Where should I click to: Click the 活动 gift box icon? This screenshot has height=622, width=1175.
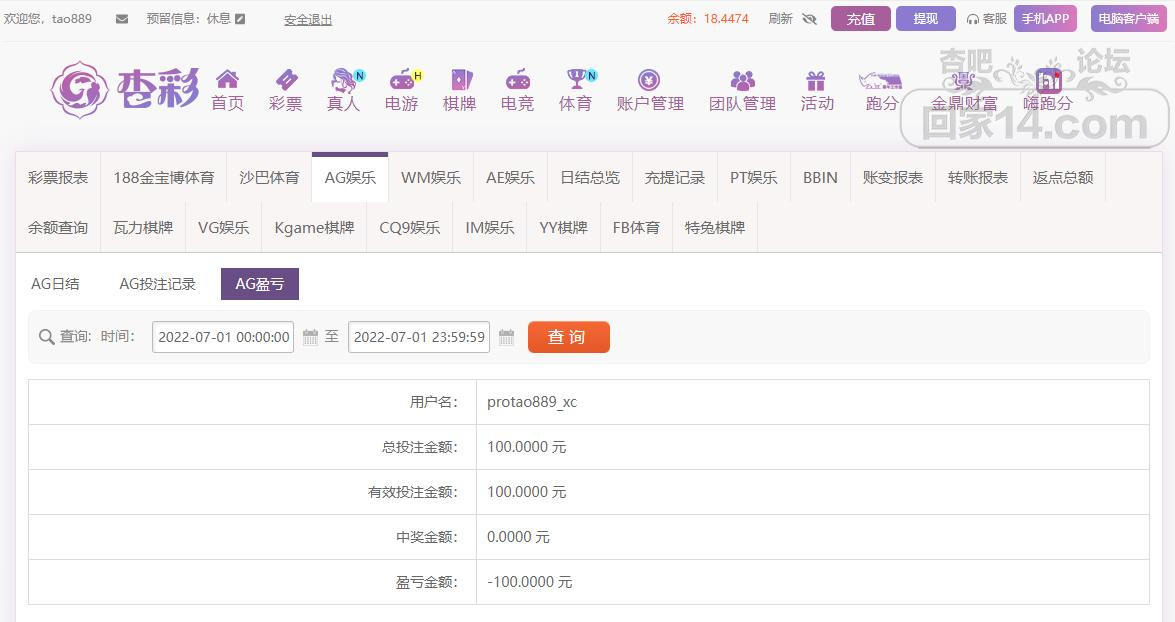point(816,80)
